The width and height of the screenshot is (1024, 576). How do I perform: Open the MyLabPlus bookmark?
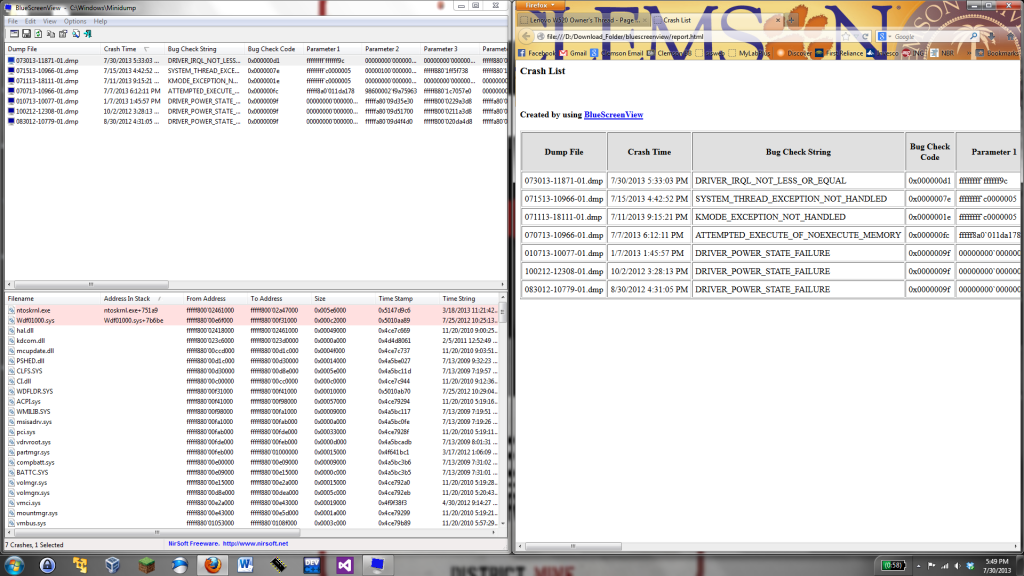pyautogui.click(x=750, y=53)
